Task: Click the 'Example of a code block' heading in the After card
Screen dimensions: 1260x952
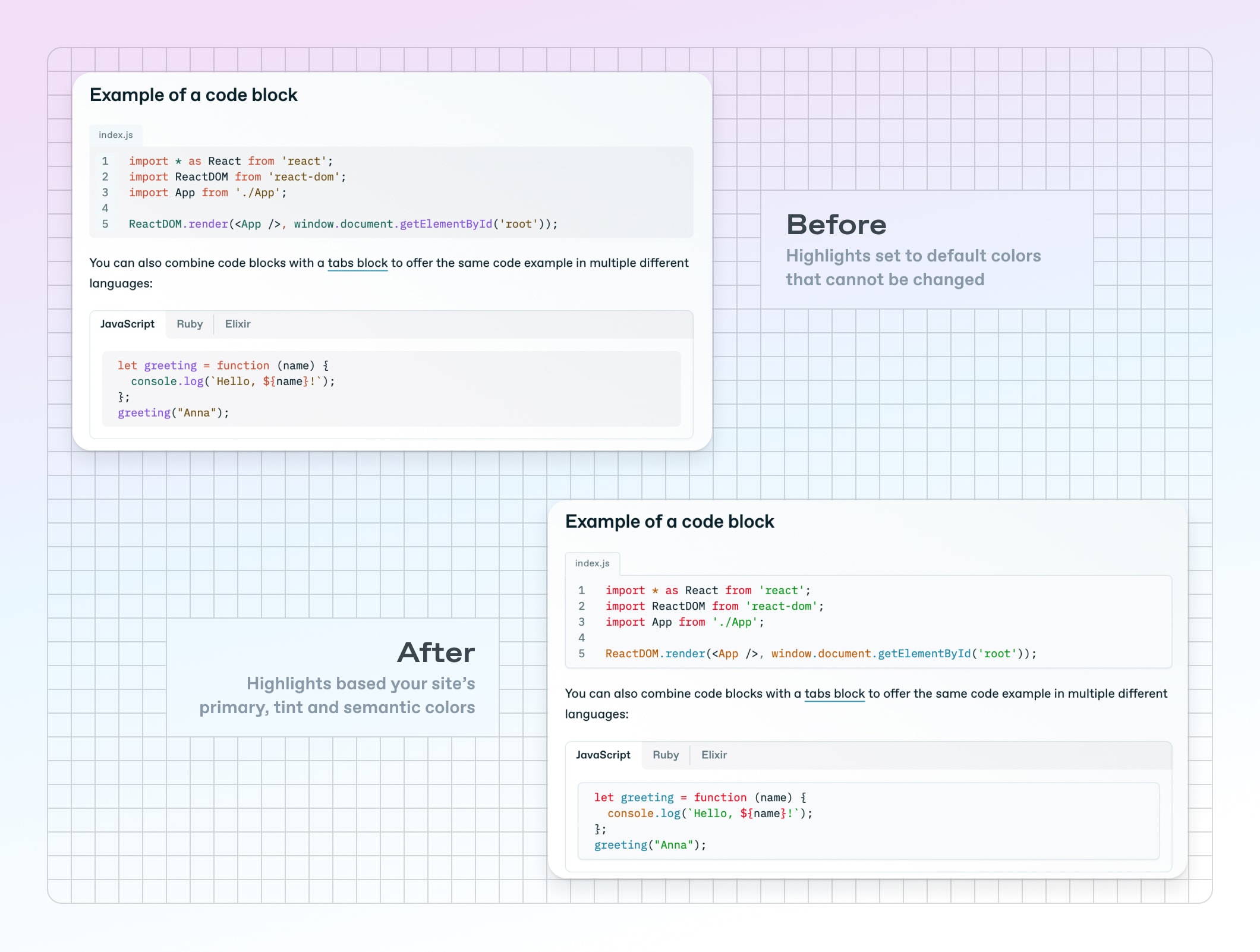Action: (x=670, y=522)
